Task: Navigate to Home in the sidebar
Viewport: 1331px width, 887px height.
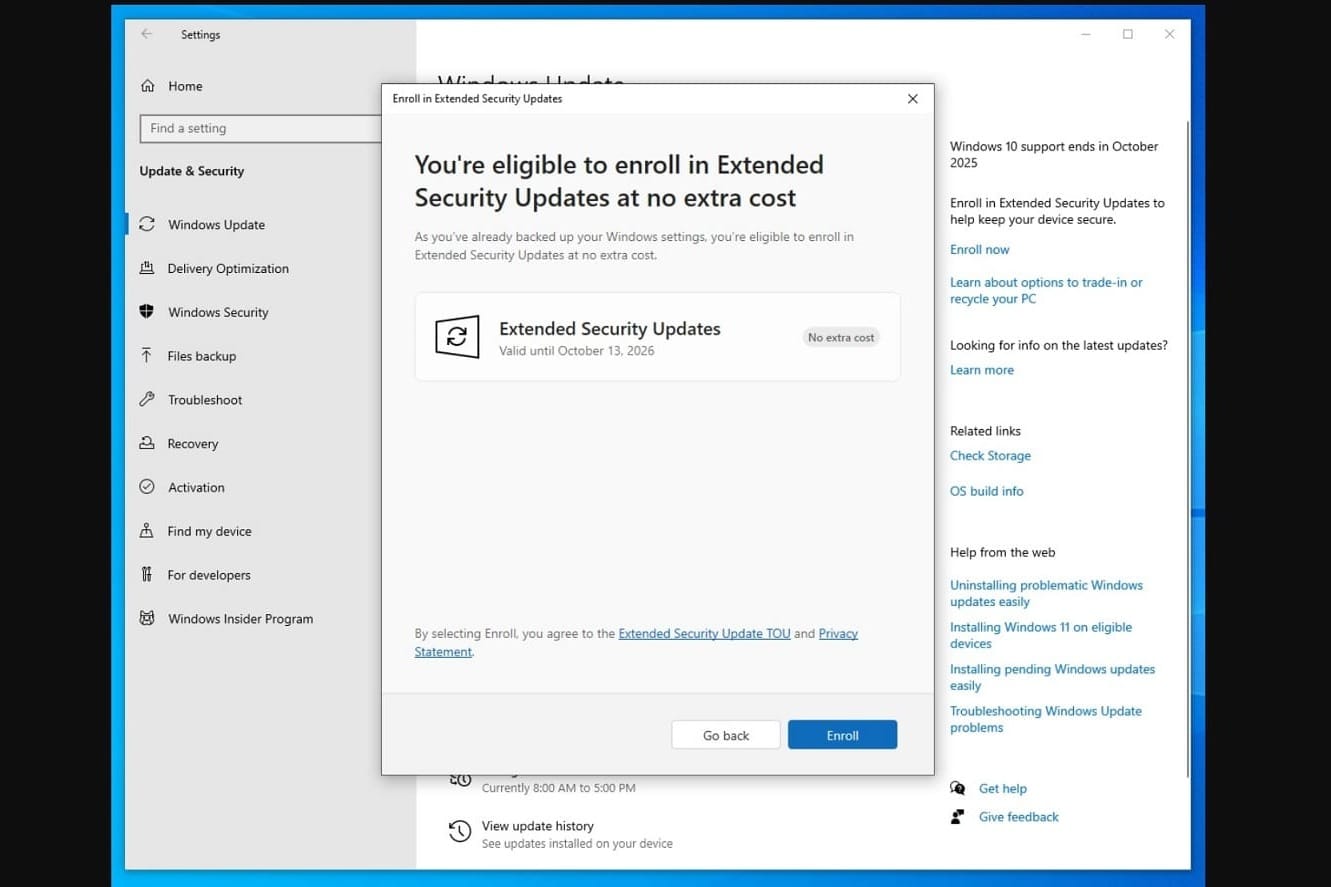Action: tap(185, 86)
